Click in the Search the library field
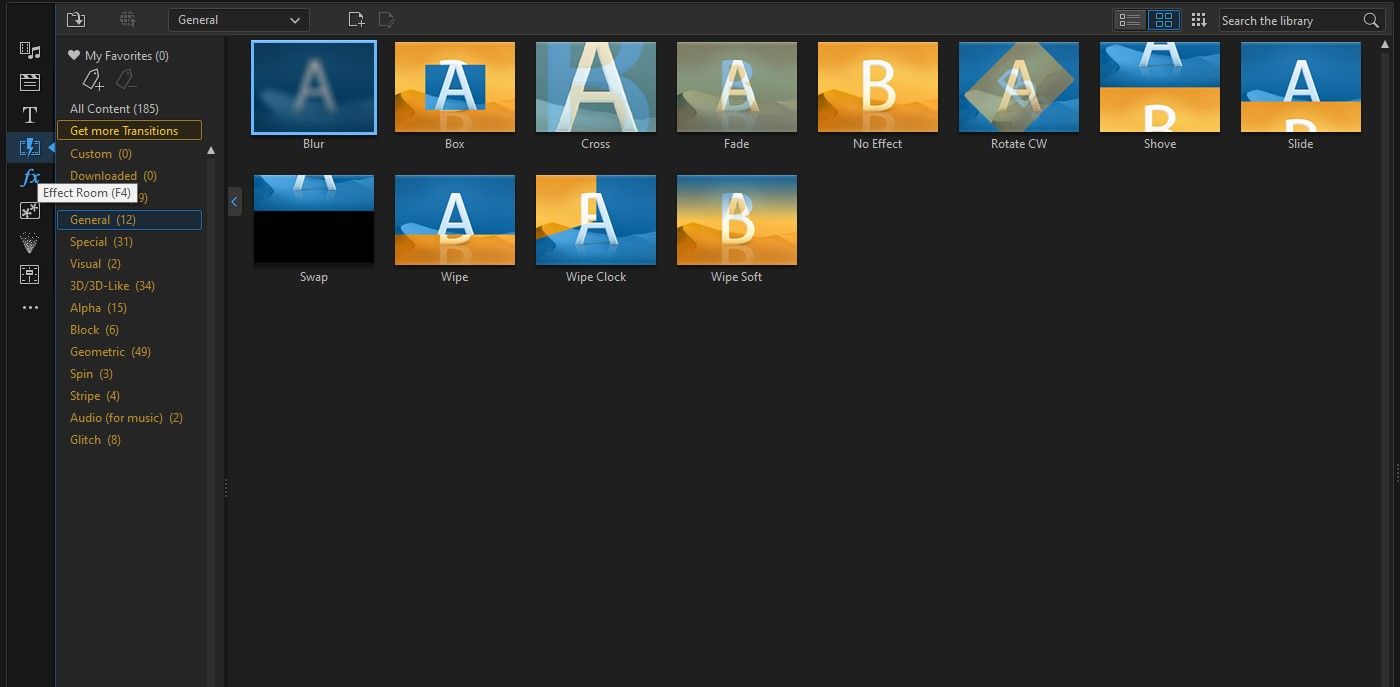 [x=1288, y=20]
